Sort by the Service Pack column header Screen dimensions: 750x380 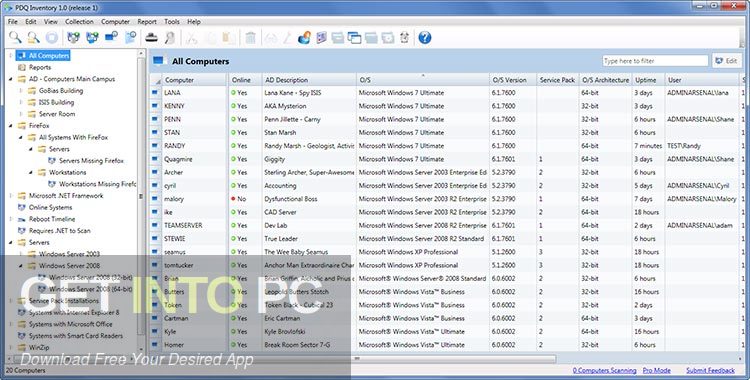point(557,80)
